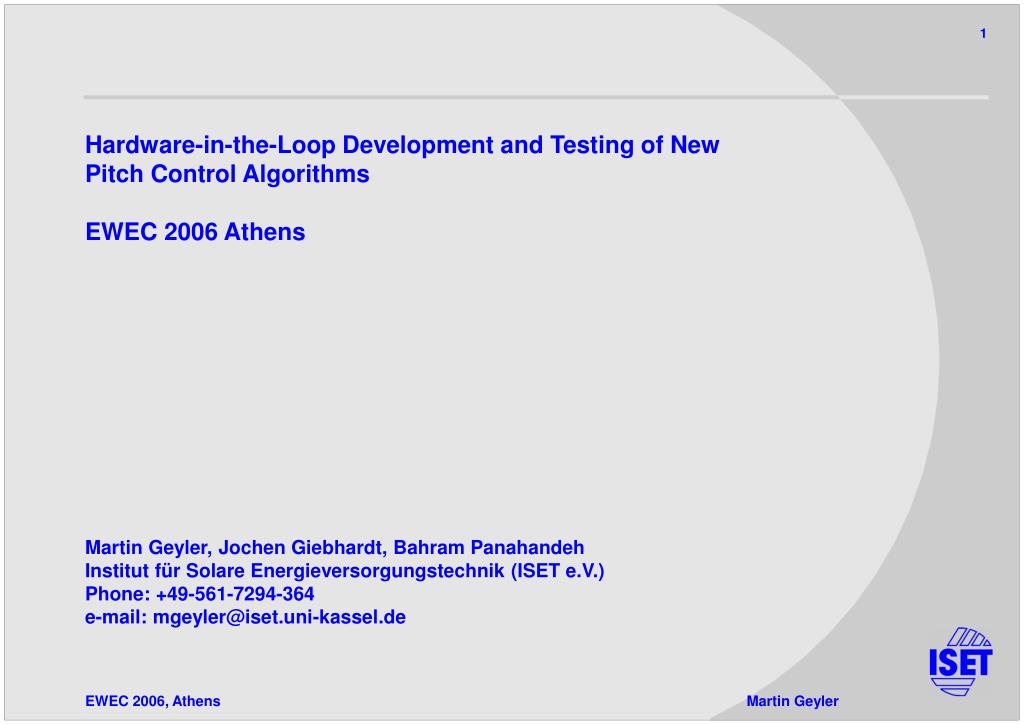Click slide number 1 in the corner

click(983, 33)
